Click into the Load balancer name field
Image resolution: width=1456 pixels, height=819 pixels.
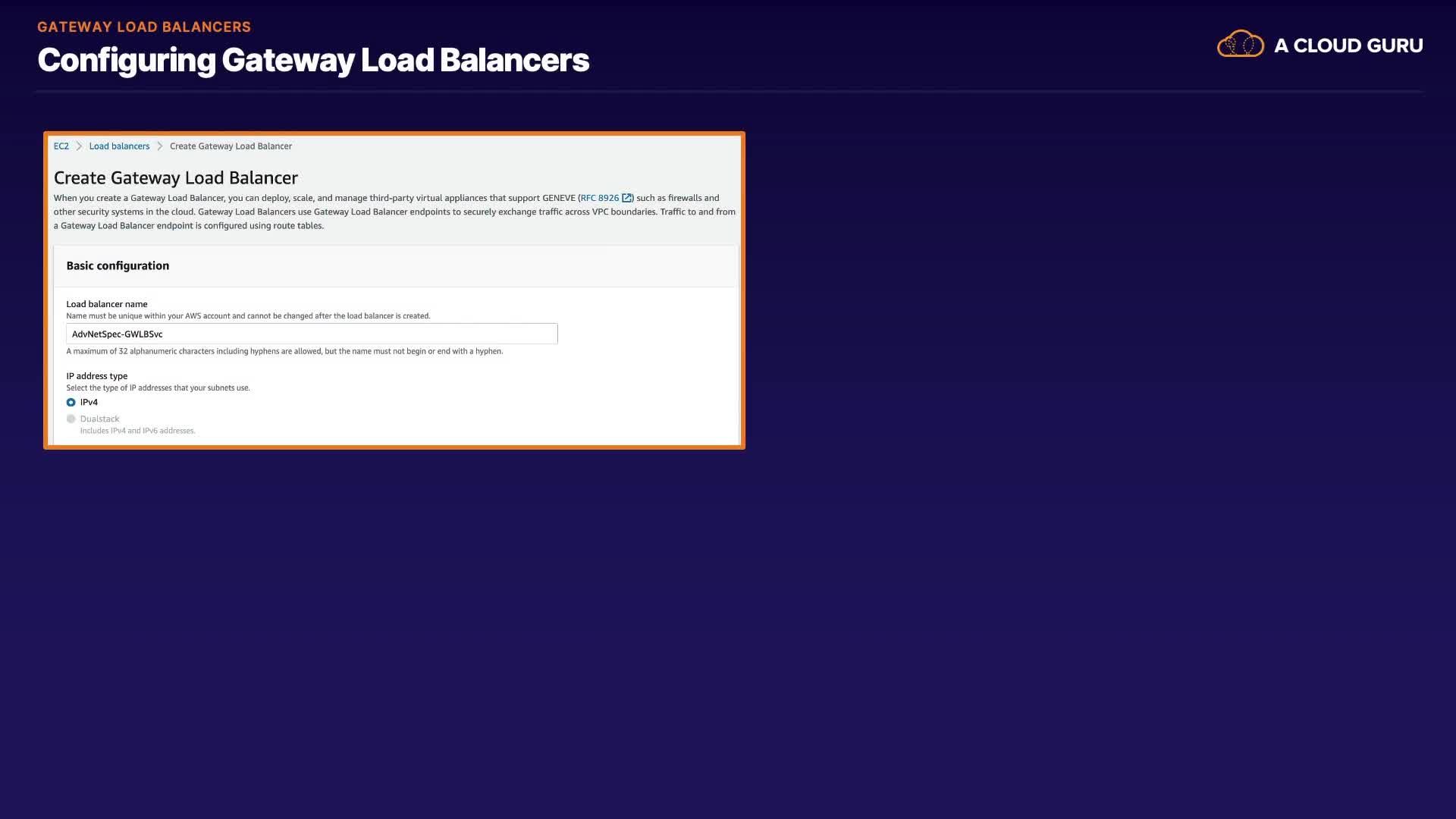311,334
